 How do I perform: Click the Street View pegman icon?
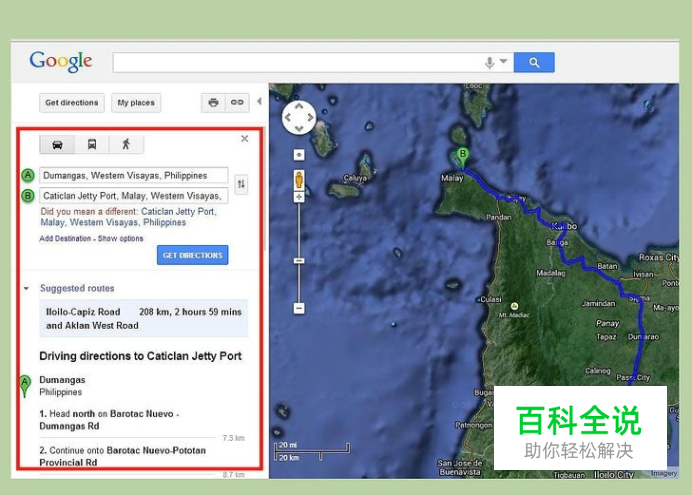point(299,180)
